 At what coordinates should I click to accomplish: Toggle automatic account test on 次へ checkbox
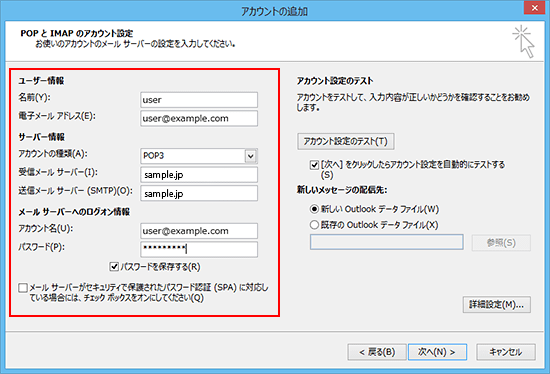314,165
